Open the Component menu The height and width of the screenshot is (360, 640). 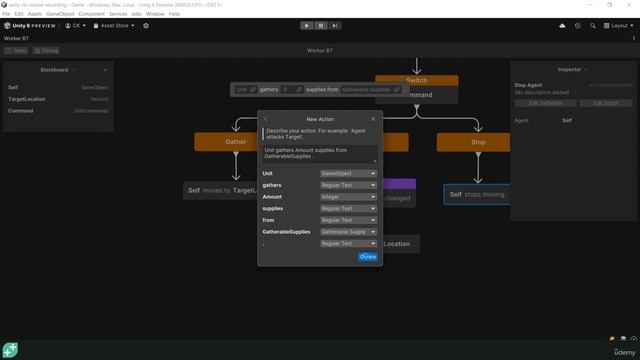click(x=91, y=14)
